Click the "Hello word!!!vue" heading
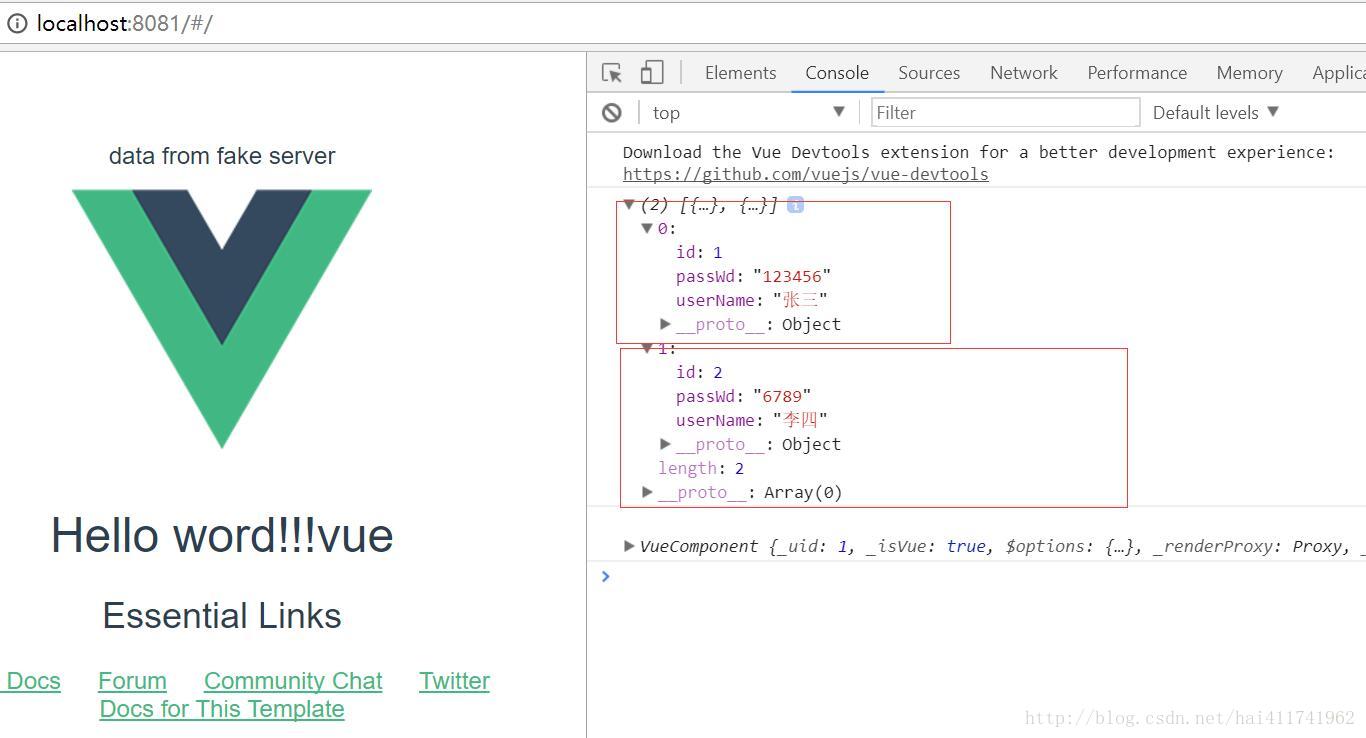This screenshot has height=738, width=1366. coord(222,536)
